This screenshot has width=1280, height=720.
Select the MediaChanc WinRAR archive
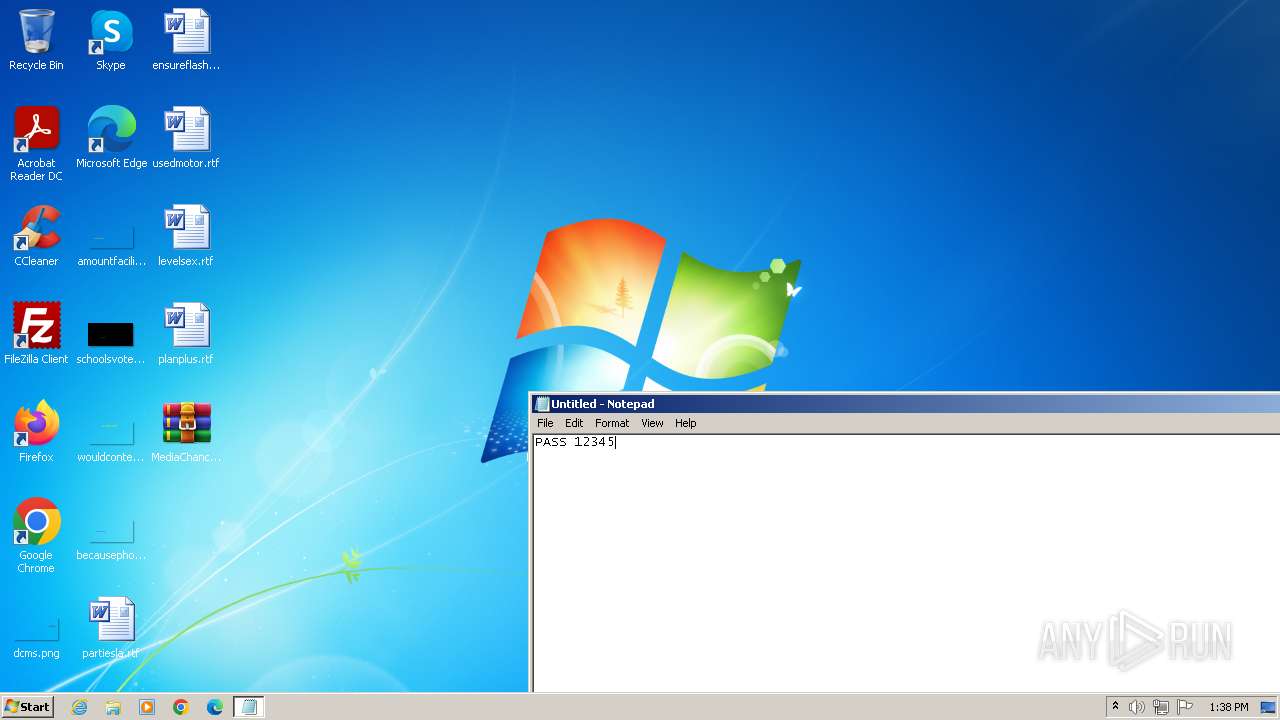[x=186, y=432]
